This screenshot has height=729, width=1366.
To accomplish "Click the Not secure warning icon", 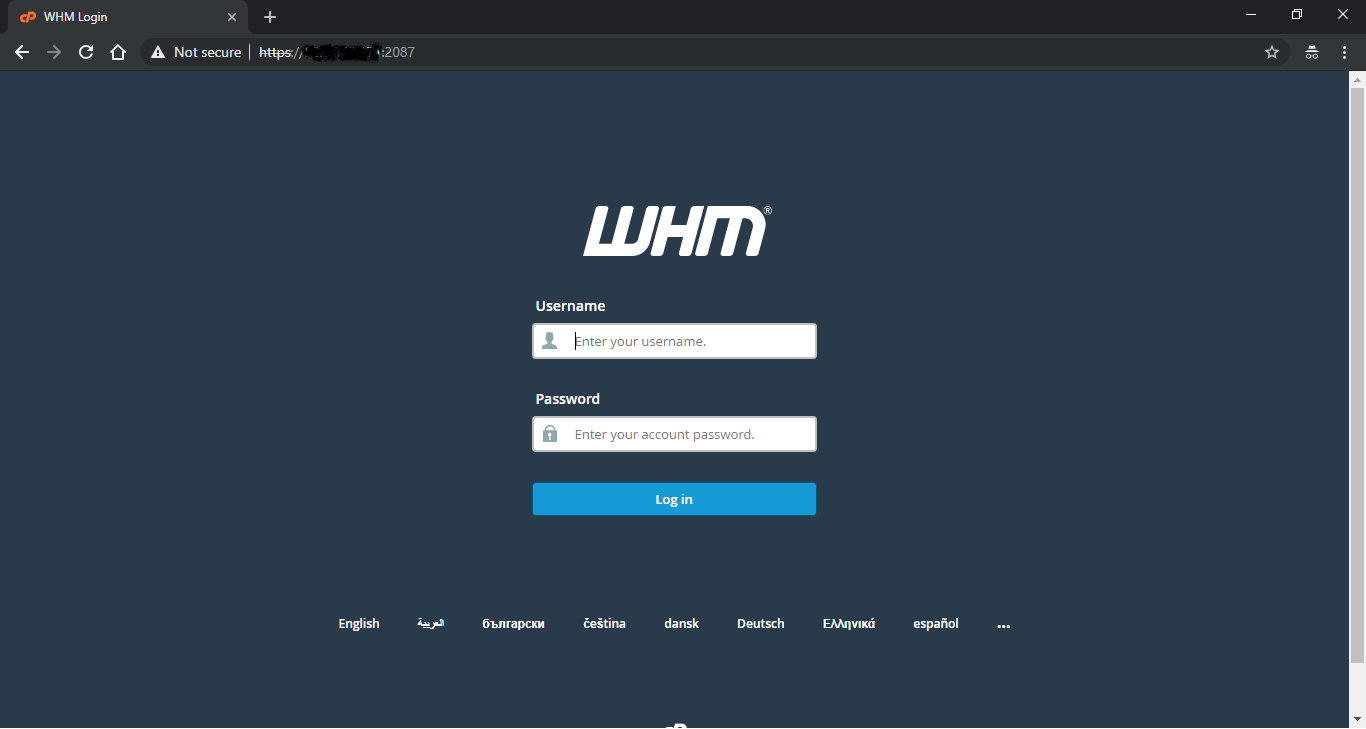I will (x=158, y=52).
